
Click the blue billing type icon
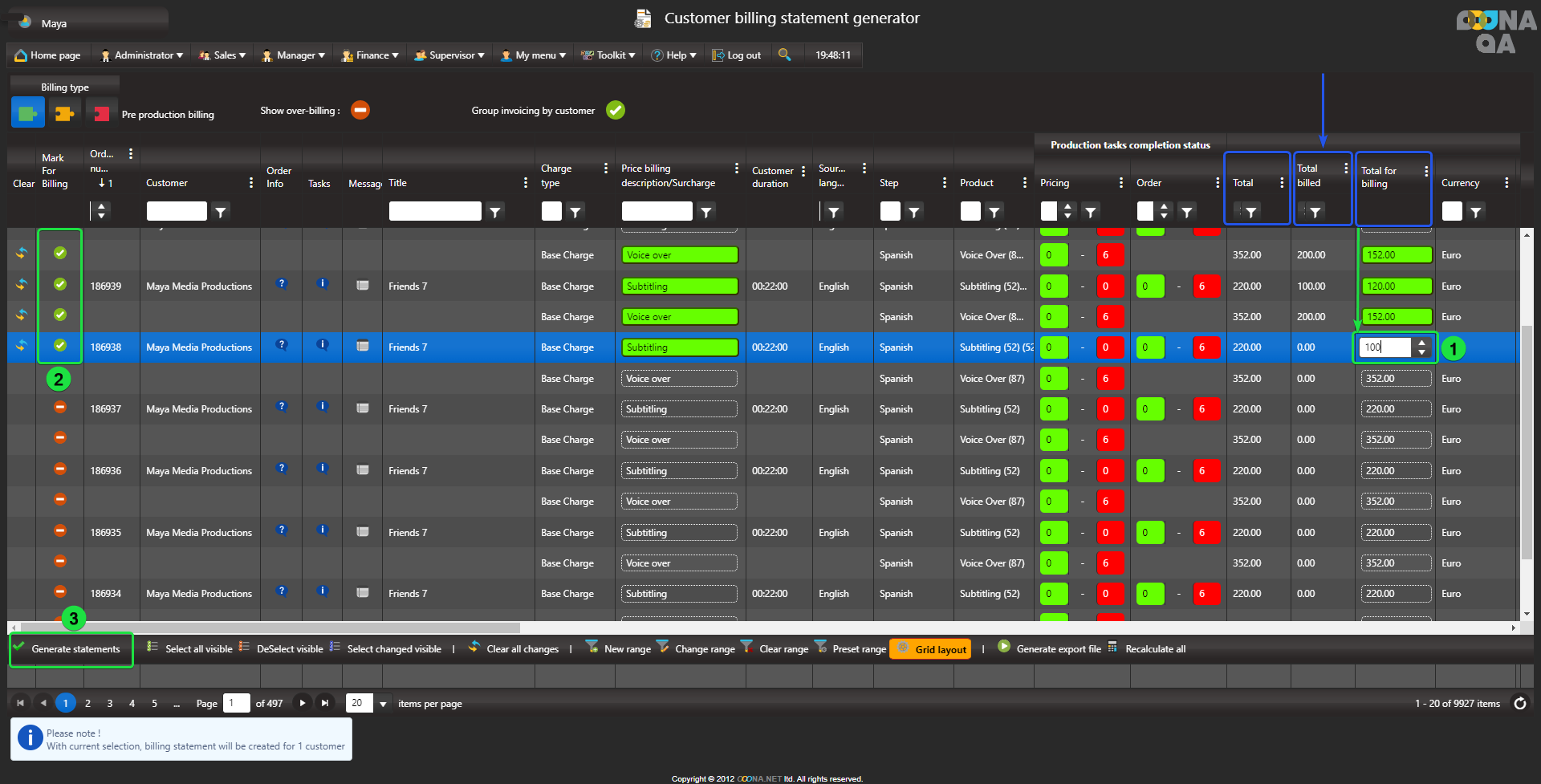pyautogui.click(x=27, y=113)
